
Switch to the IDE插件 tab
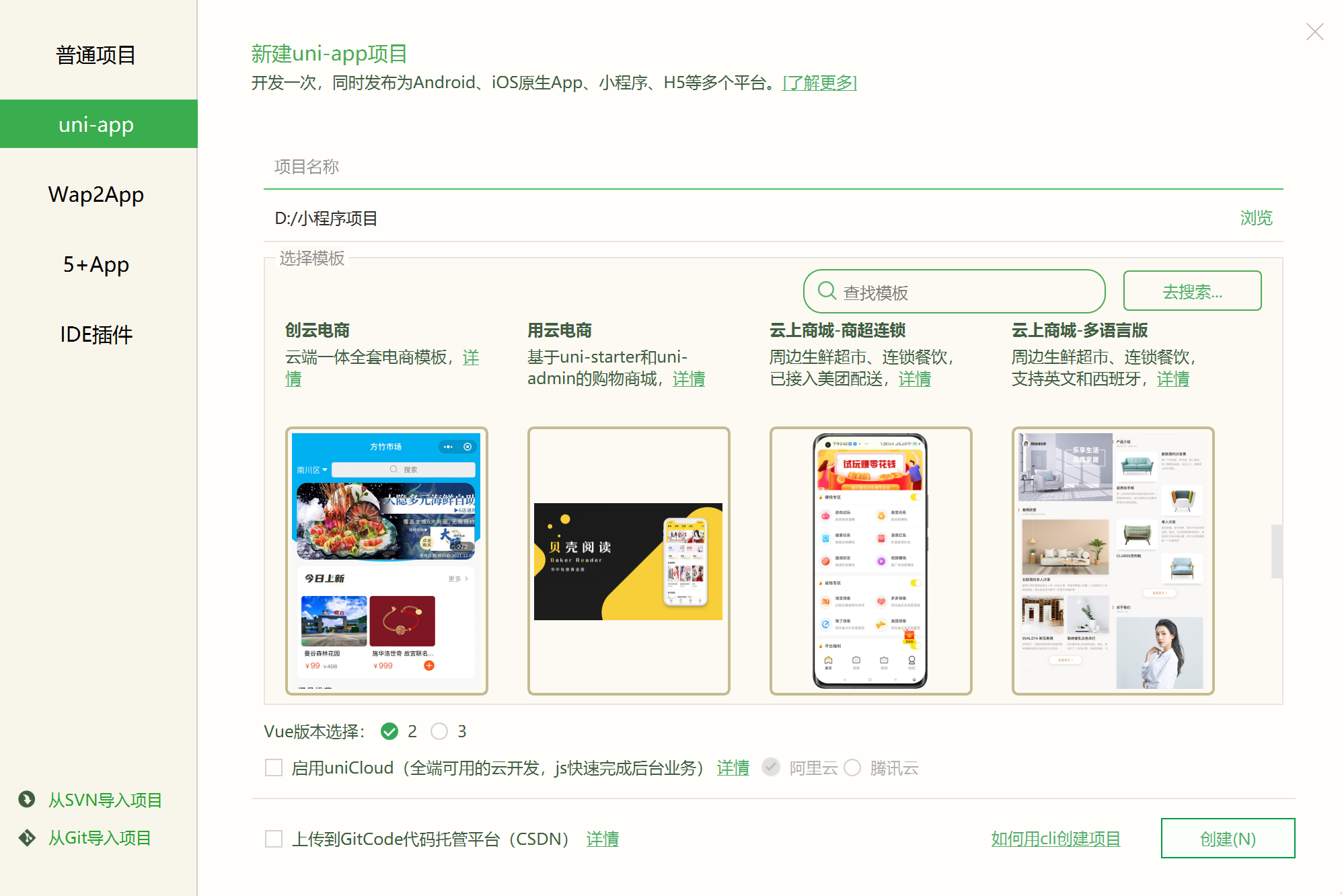96,334
